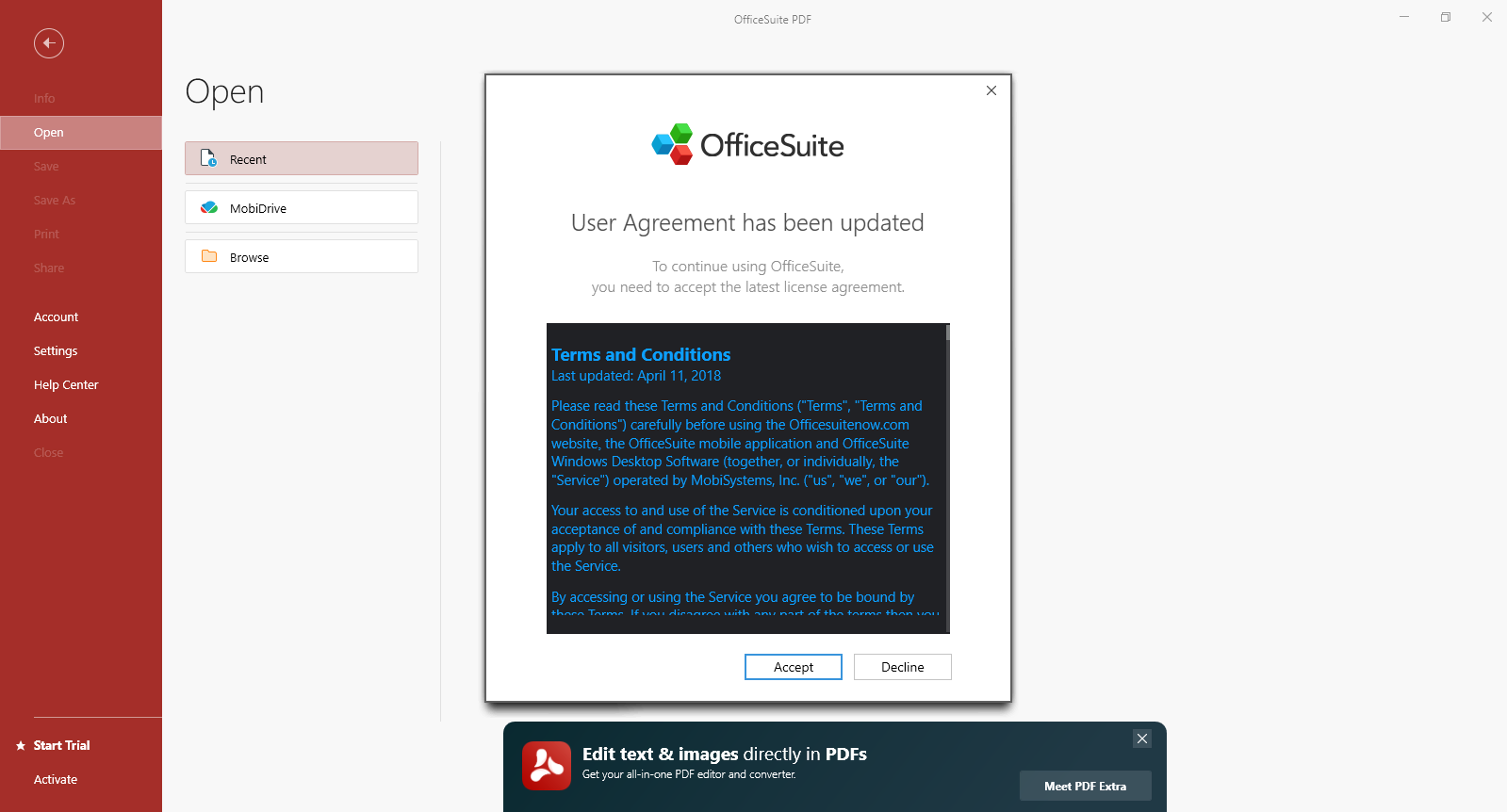1507x812 pixels.
Task: Click the Meet PDF Extra button
Action: (1086, 786)
